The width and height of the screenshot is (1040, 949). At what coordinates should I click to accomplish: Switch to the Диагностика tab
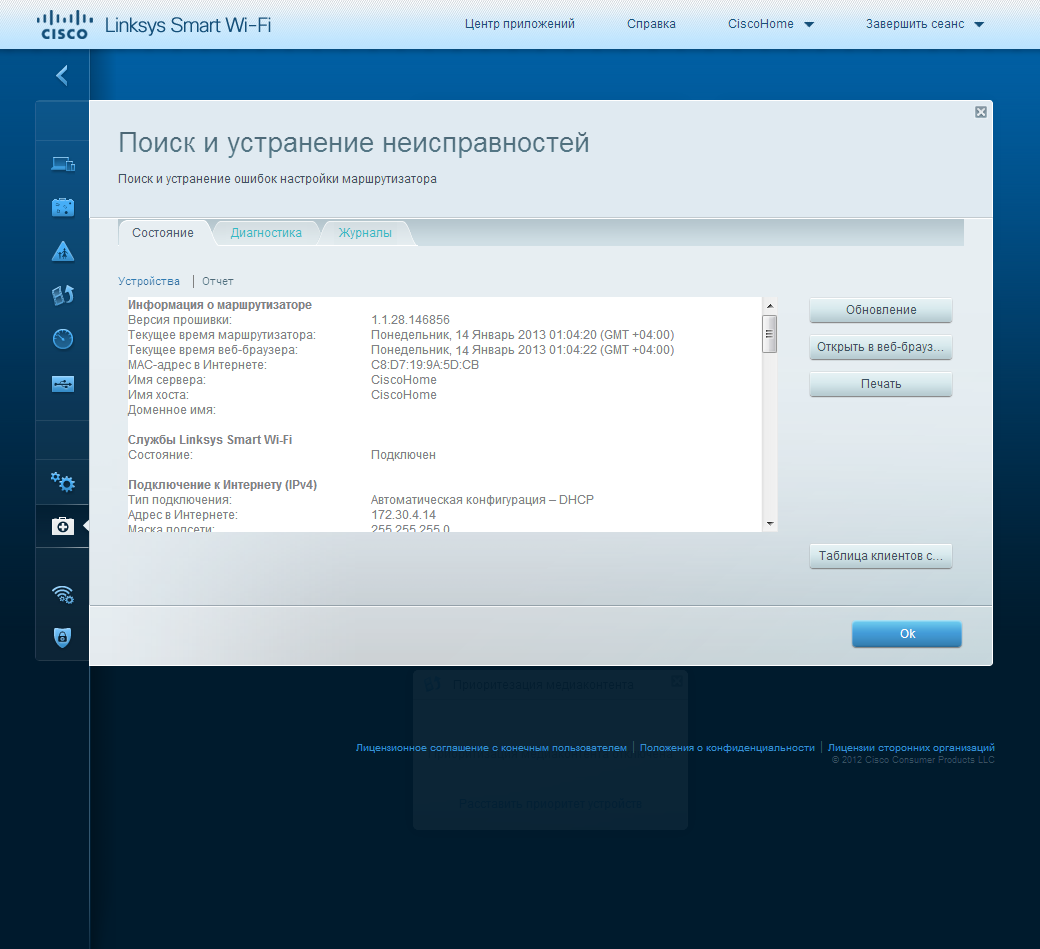[x=266, y=233]
